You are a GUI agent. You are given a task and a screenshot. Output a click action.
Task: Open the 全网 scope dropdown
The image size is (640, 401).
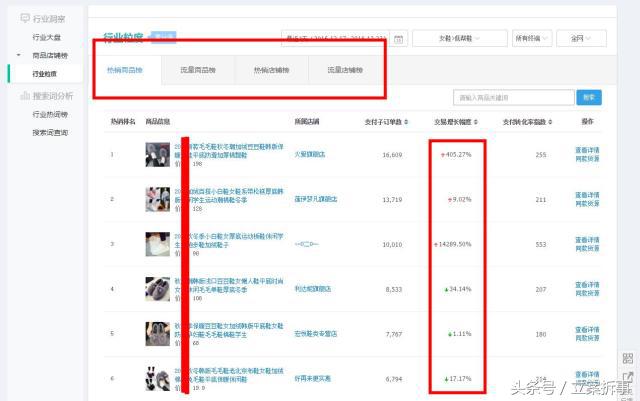coord(581,38)
